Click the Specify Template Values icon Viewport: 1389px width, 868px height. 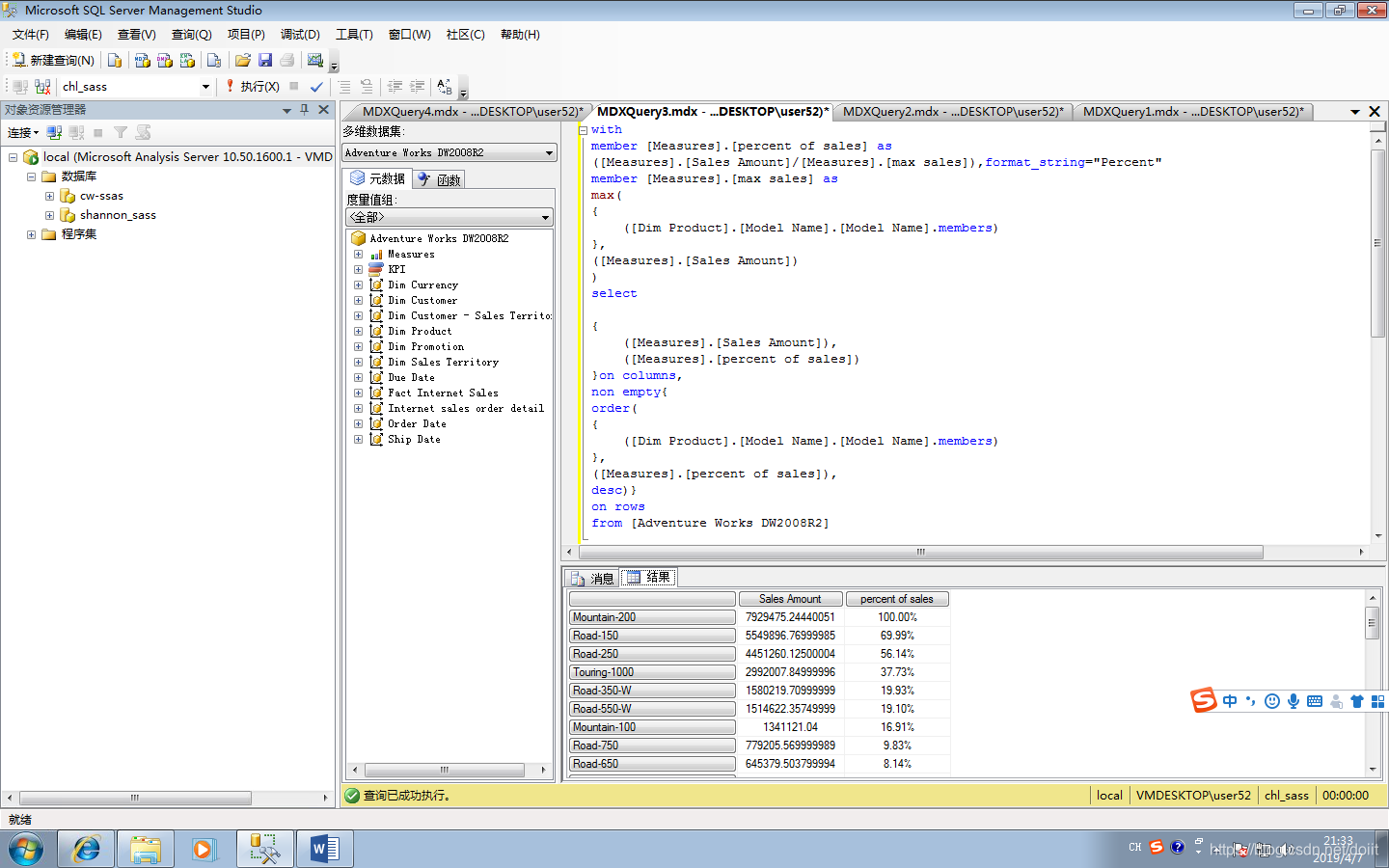[x=445, y=86]
